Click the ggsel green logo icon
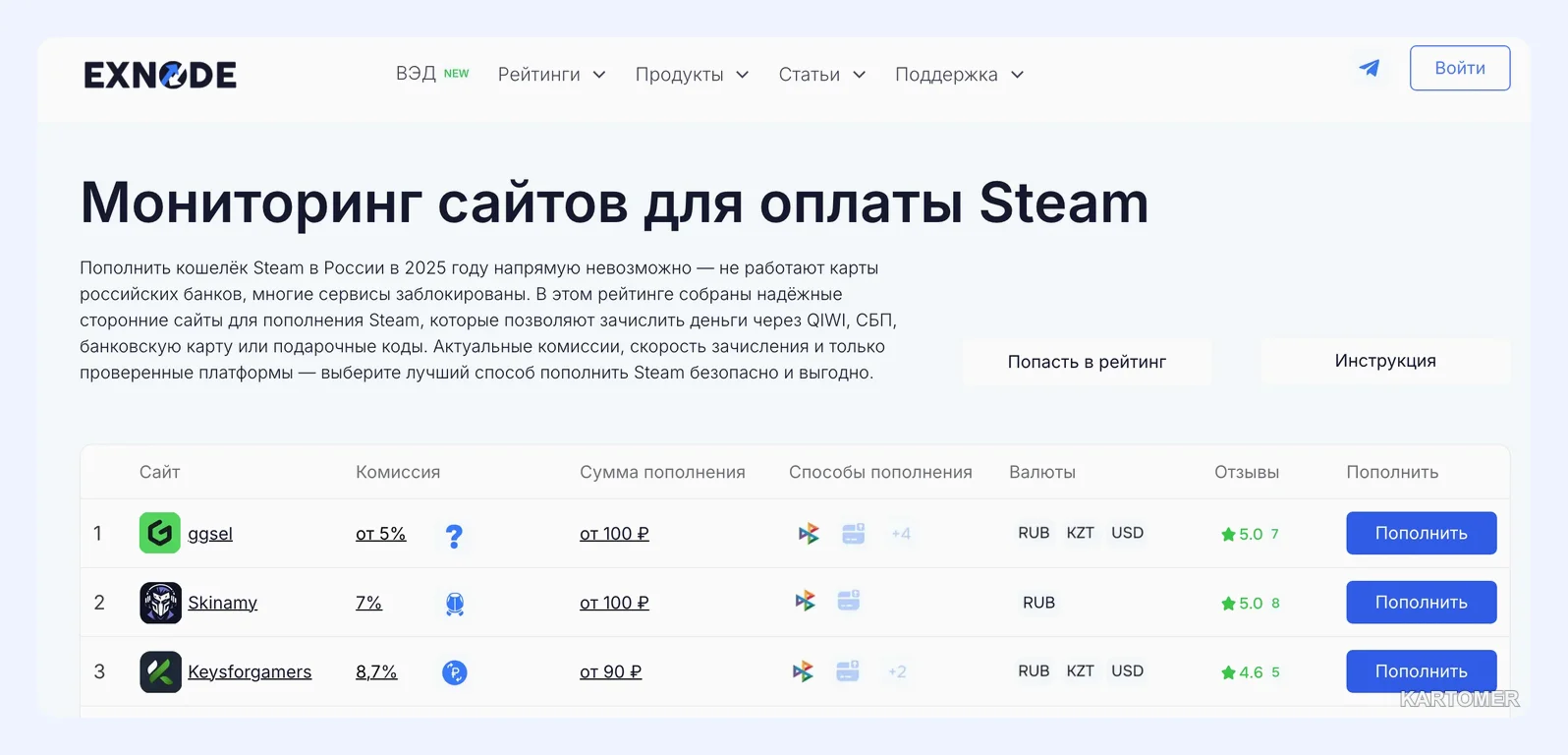The width and height of the screenshot is (1568, 755). click(160, 533)
